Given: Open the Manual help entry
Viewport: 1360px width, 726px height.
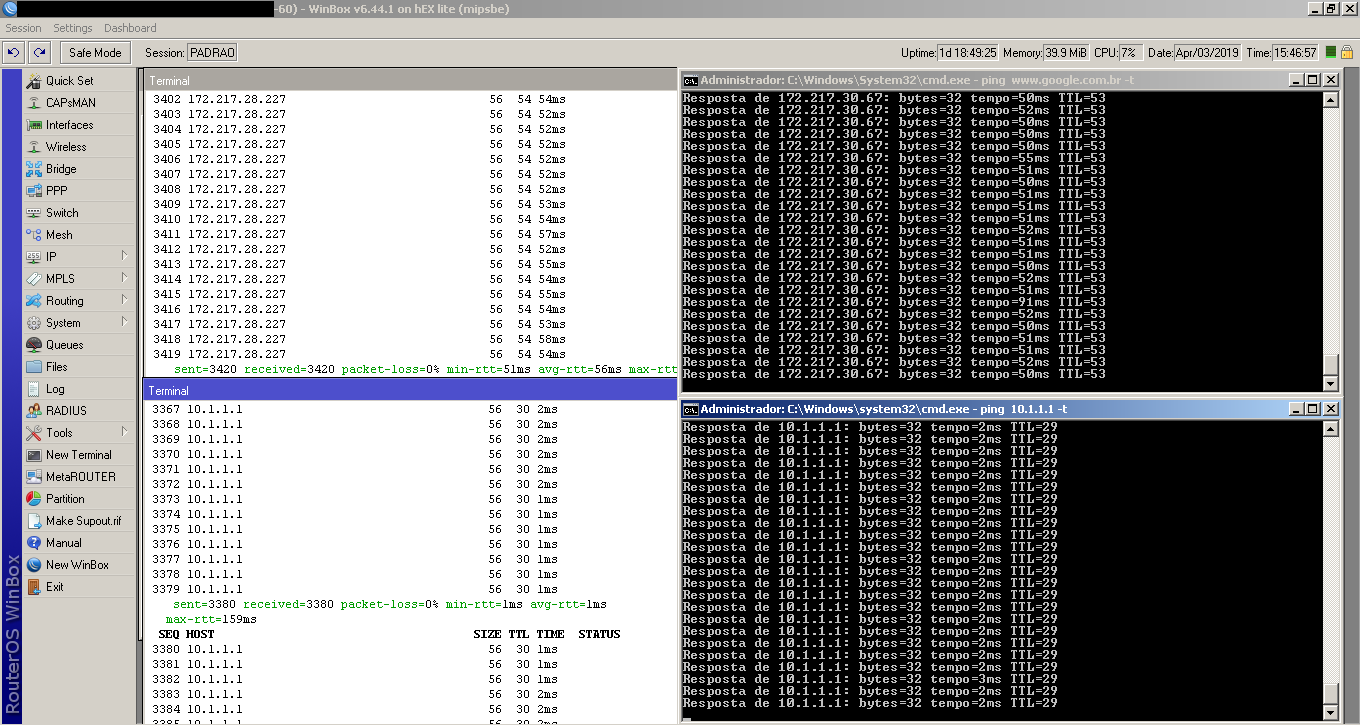Looking at the screenshot, I should point(64,543).
